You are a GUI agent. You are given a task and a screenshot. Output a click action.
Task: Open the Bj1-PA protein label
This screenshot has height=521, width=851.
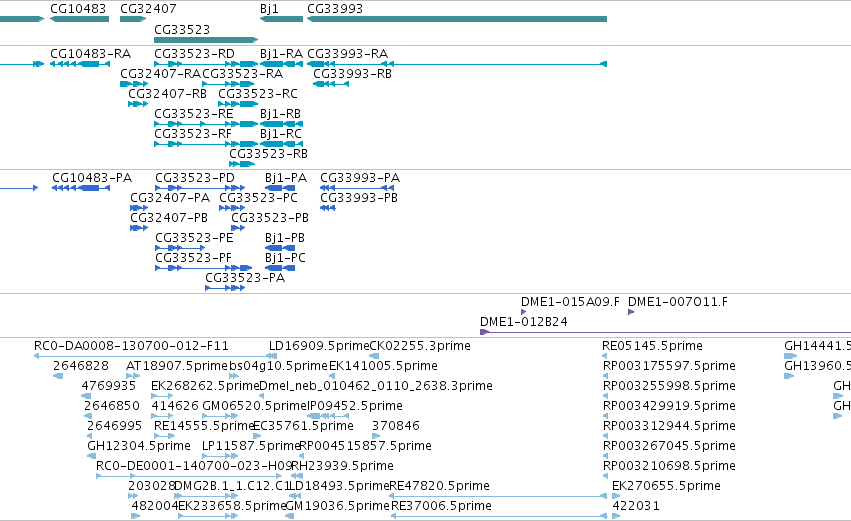(286, 178)
